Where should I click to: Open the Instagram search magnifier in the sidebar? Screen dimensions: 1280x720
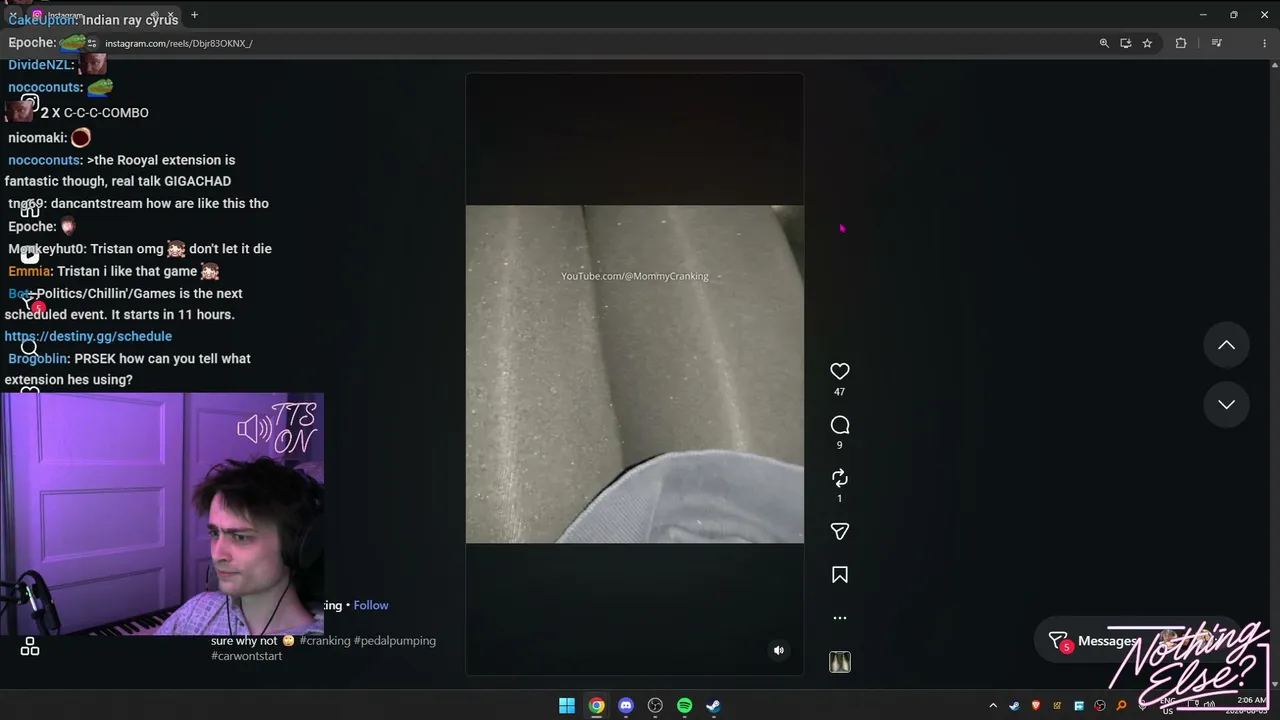pyautogui.click(x=30, y=348)
